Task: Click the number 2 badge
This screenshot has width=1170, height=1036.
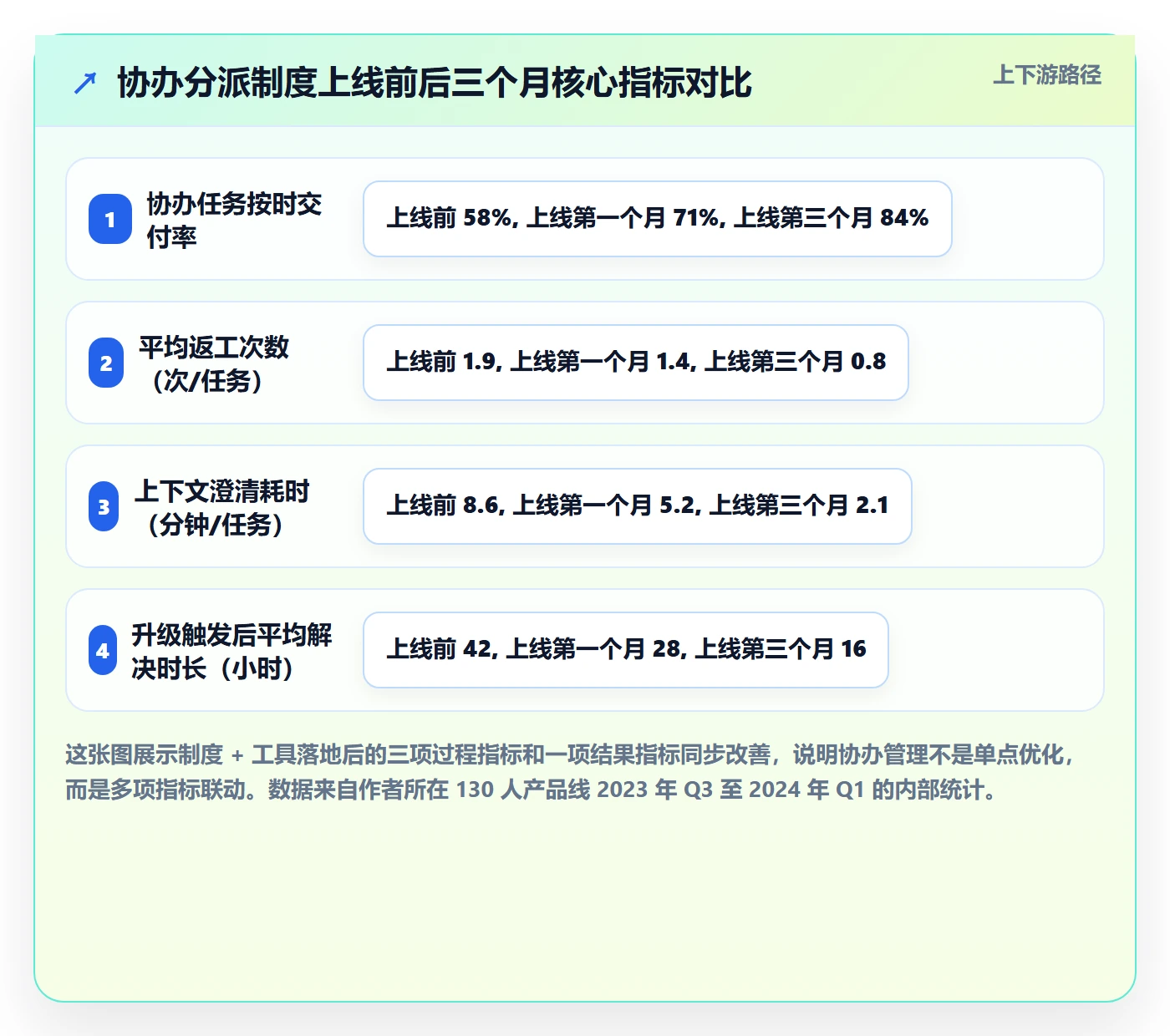Action: [x=106, y=363]
